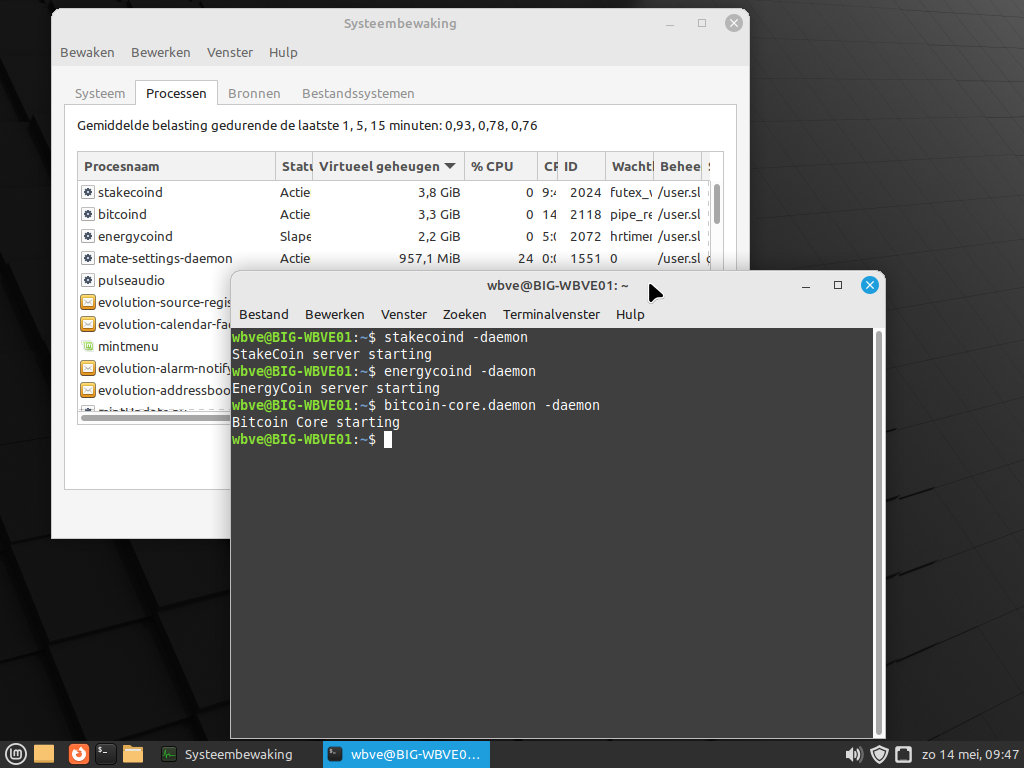Sort processes by the Procesnaam column
1024x768 pixels.
pyautogui.click(x=176, y=167)
